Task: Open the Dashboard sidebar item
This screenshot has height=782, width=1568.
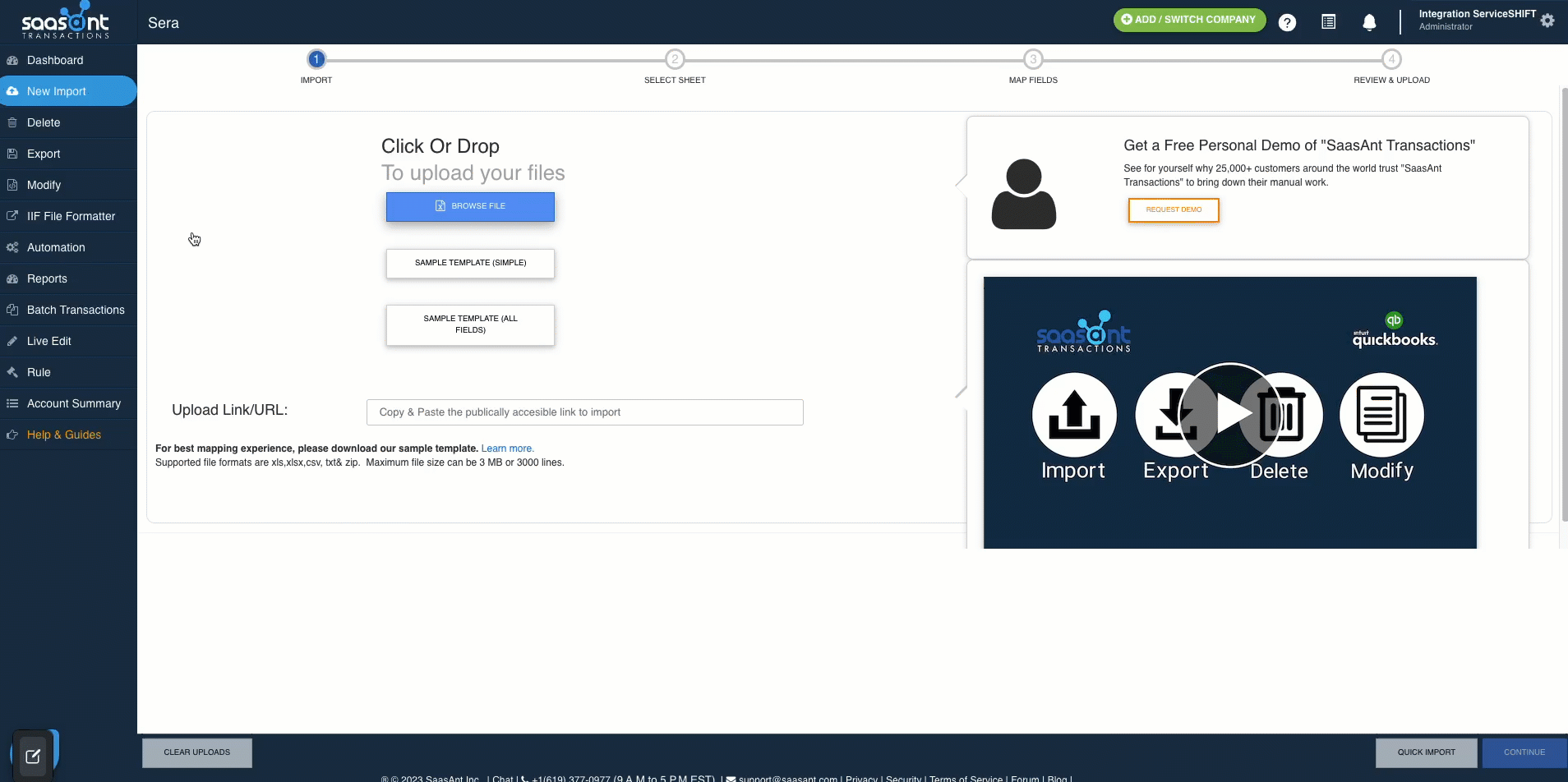Action: (68, 60)
